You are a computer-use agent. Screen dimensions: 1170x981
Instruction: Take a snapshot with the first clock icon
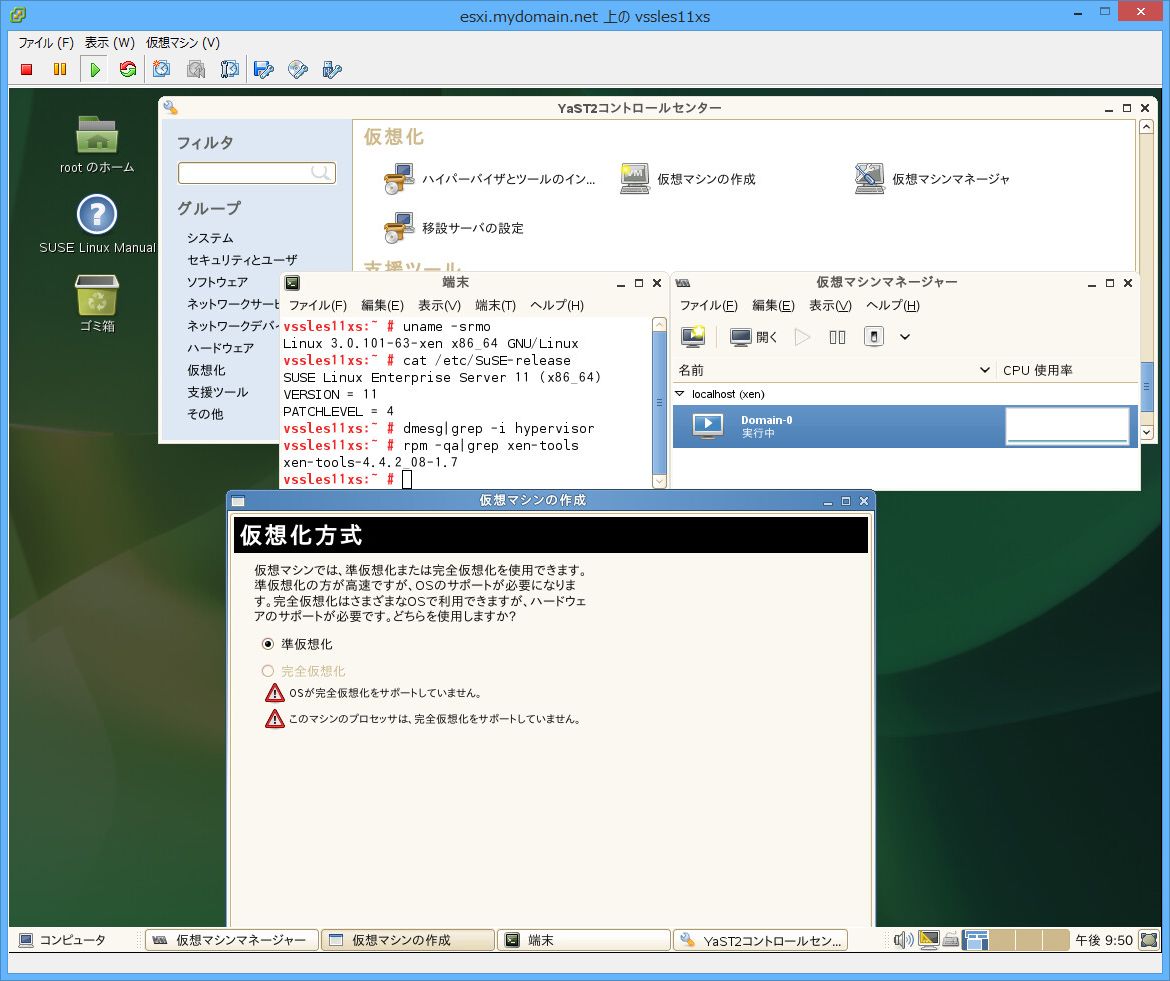[x=161, y=69]
